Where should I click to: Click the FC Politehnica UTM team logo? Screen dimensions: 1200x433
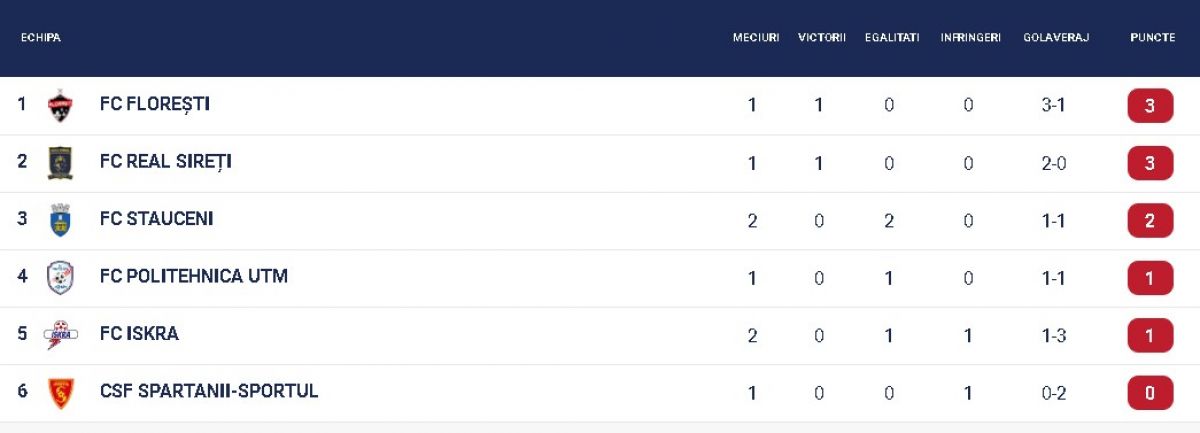click(x=60, y=277)
